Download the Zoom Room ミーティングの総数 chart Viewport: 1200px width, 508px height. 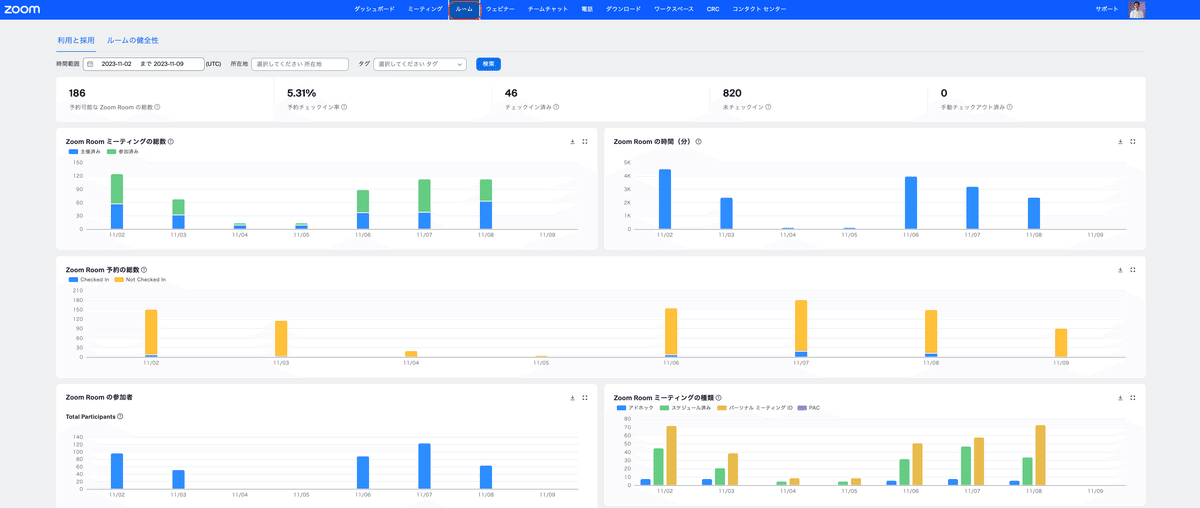pyautogui.click(x=573, y=142)
